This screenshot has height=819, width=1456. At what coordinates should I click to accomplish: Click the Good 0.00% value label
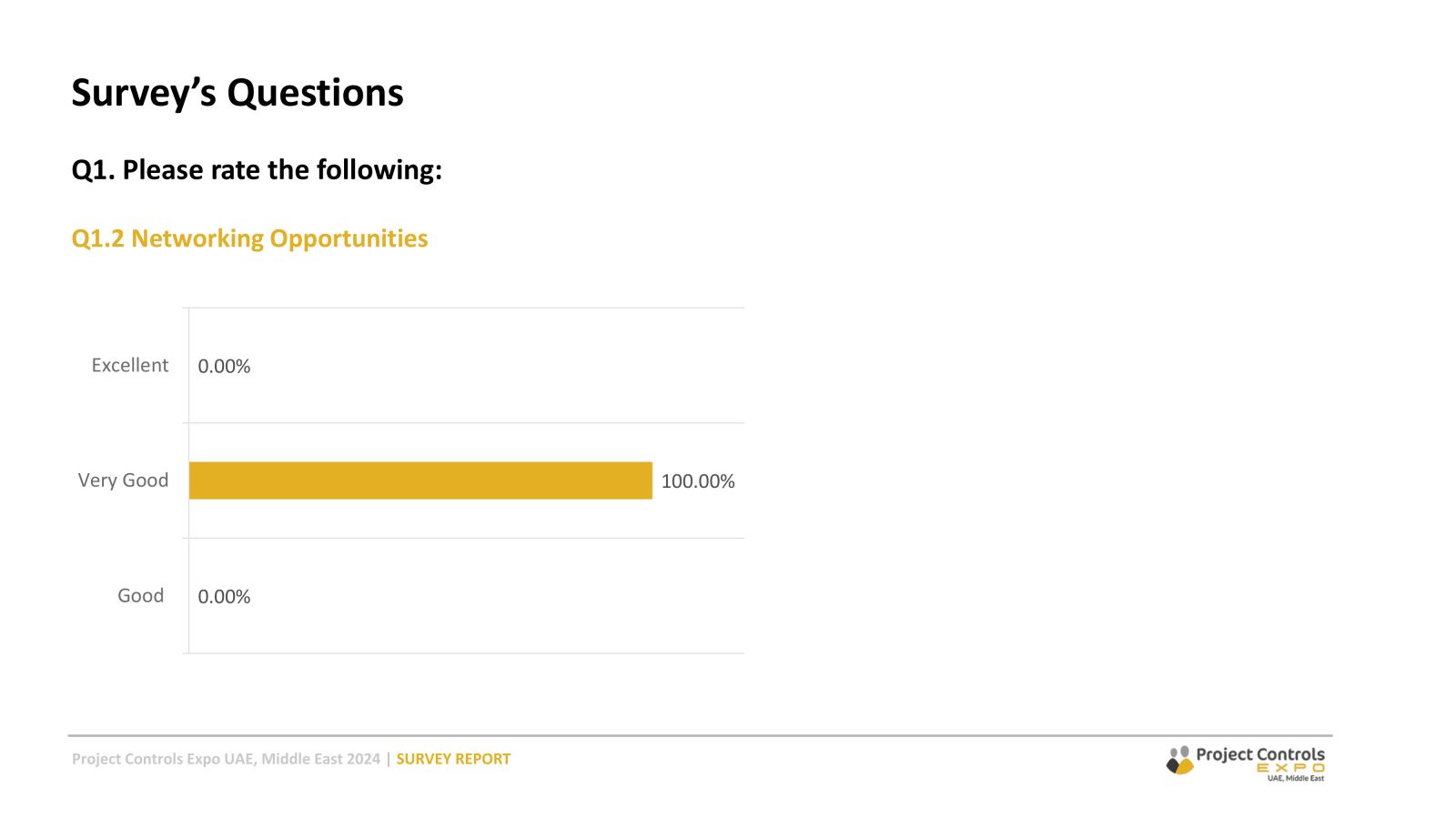tap(224, 596)
